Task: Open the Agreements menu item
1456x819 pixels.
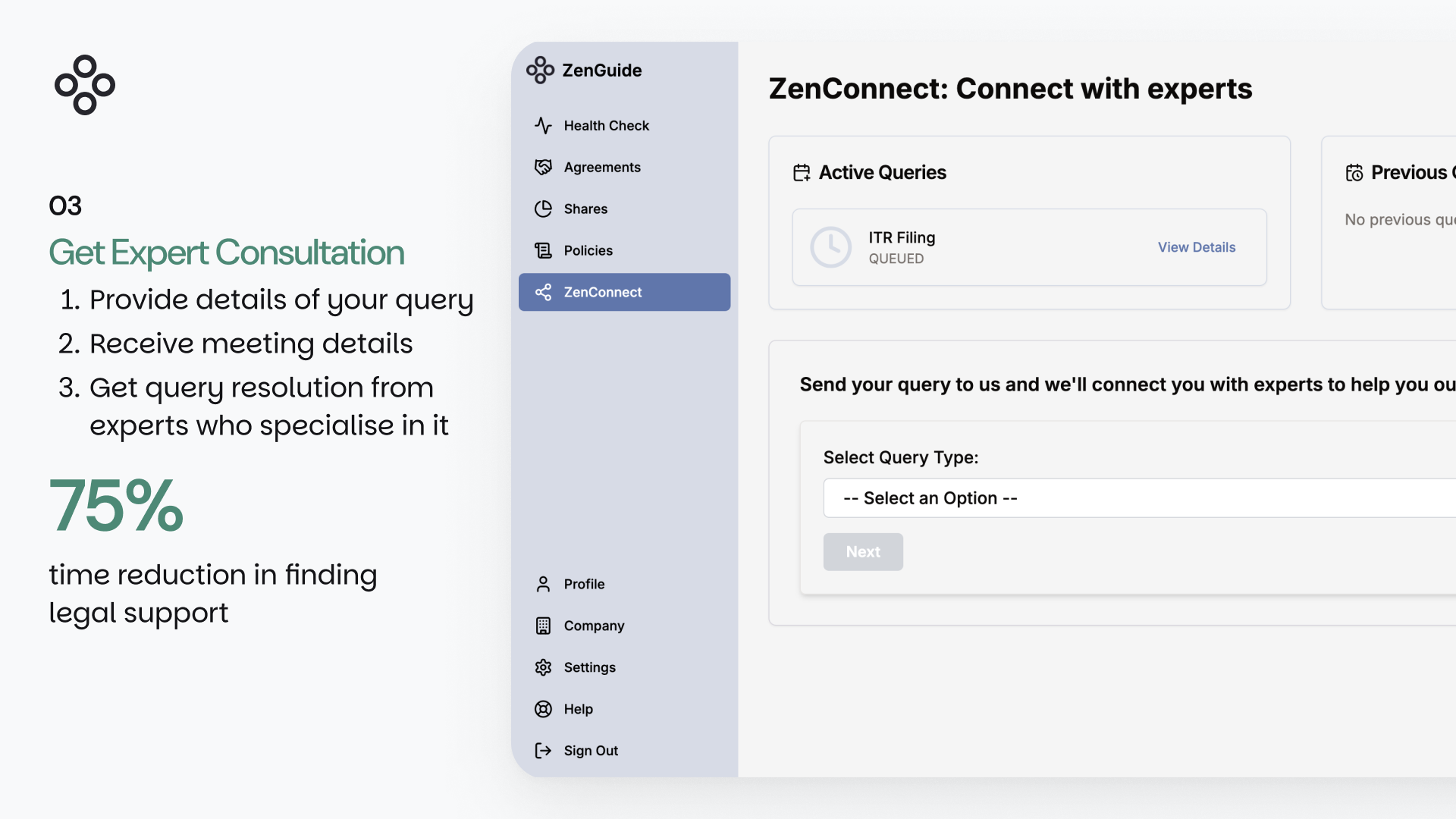Action: pos(602,167)
